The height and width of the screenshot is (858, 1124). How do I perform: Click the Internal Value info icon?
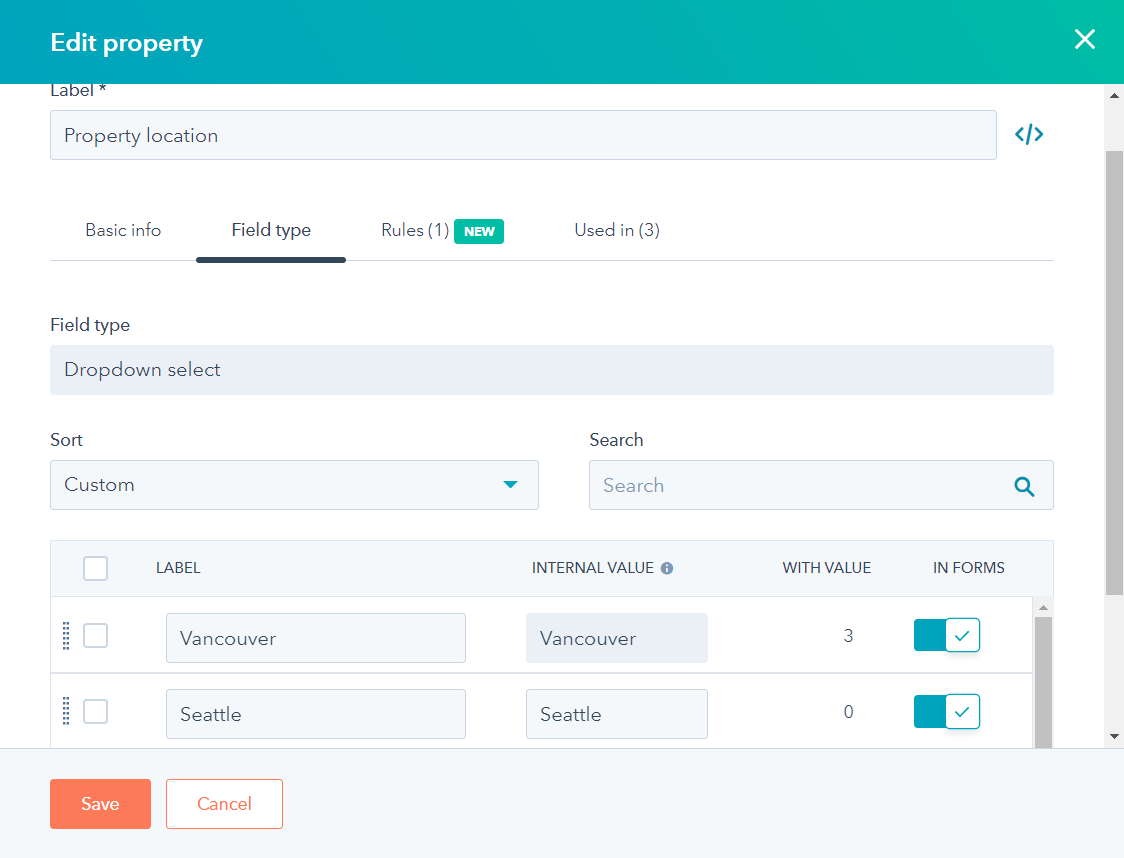(x=667, y=567)
